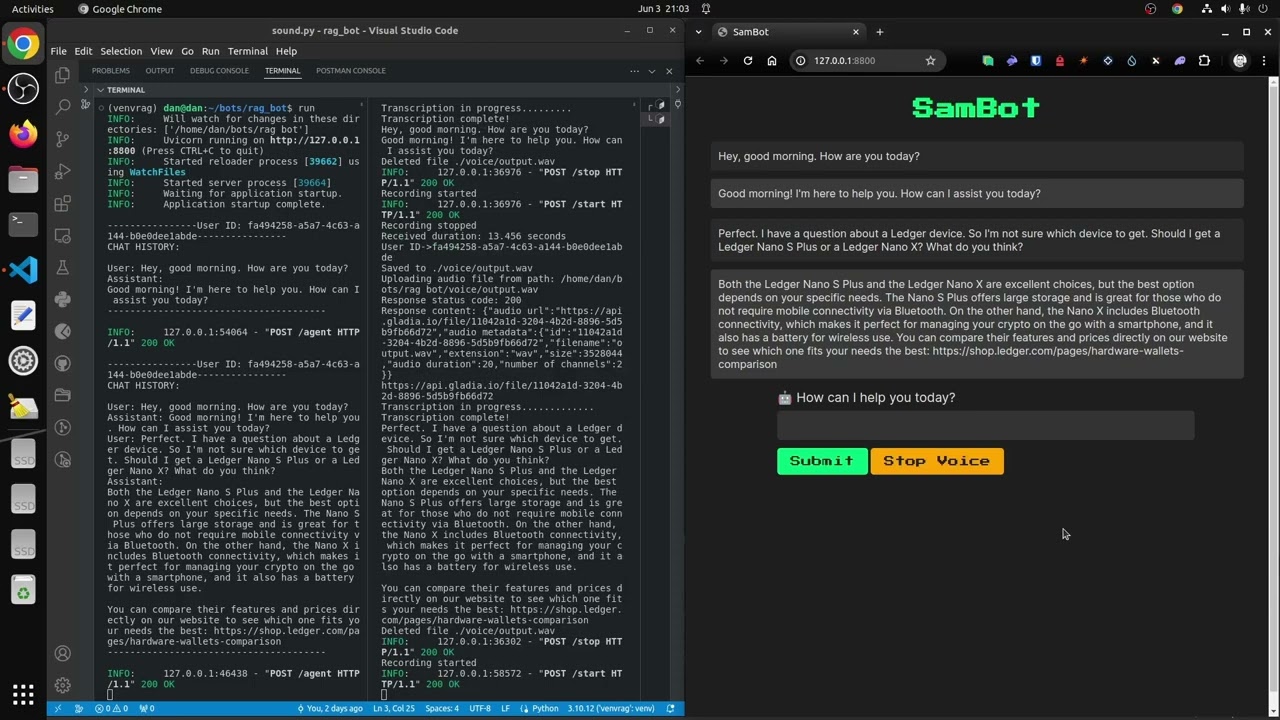
Task: Switch to the DEBUG CONSOLE tab
Action: pyautogui.click(x=219, y=71)
